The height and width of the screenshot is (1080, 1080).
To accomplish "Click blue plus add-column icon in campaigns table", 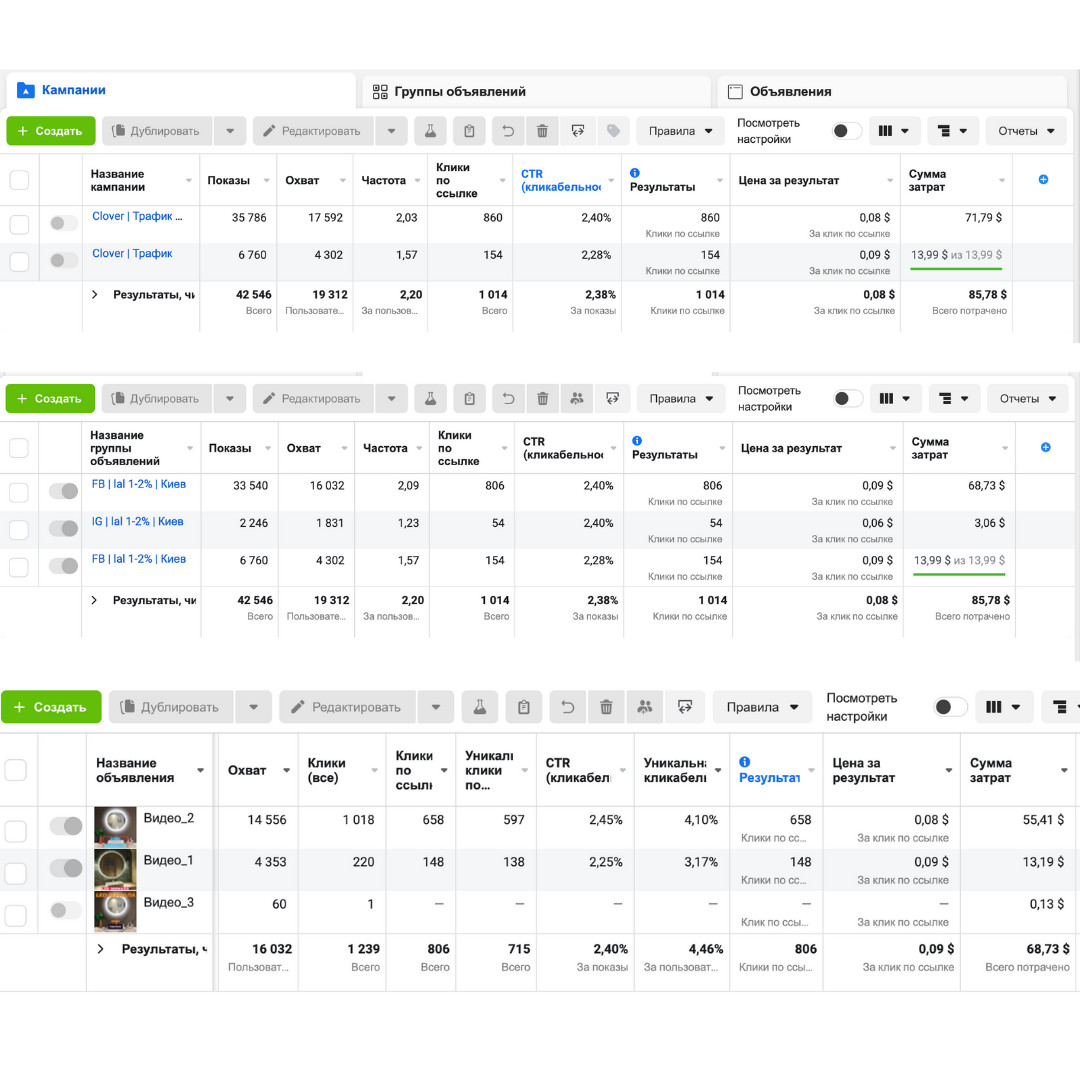I will coord(1043,180).
